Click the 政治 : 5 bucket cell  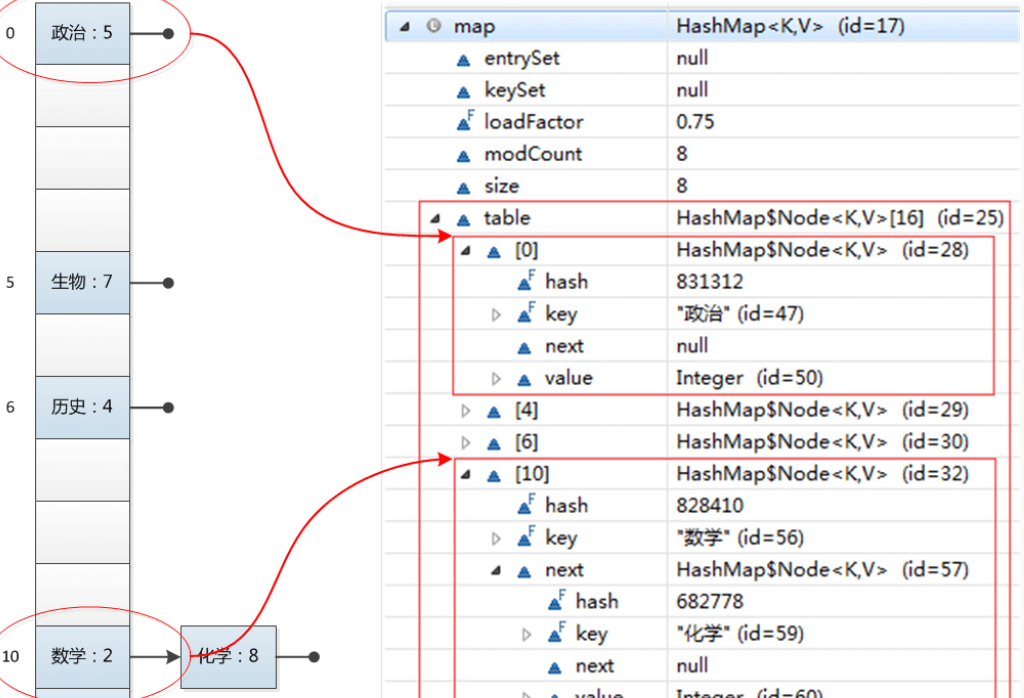pyautogui.click(x=82, y=33)
